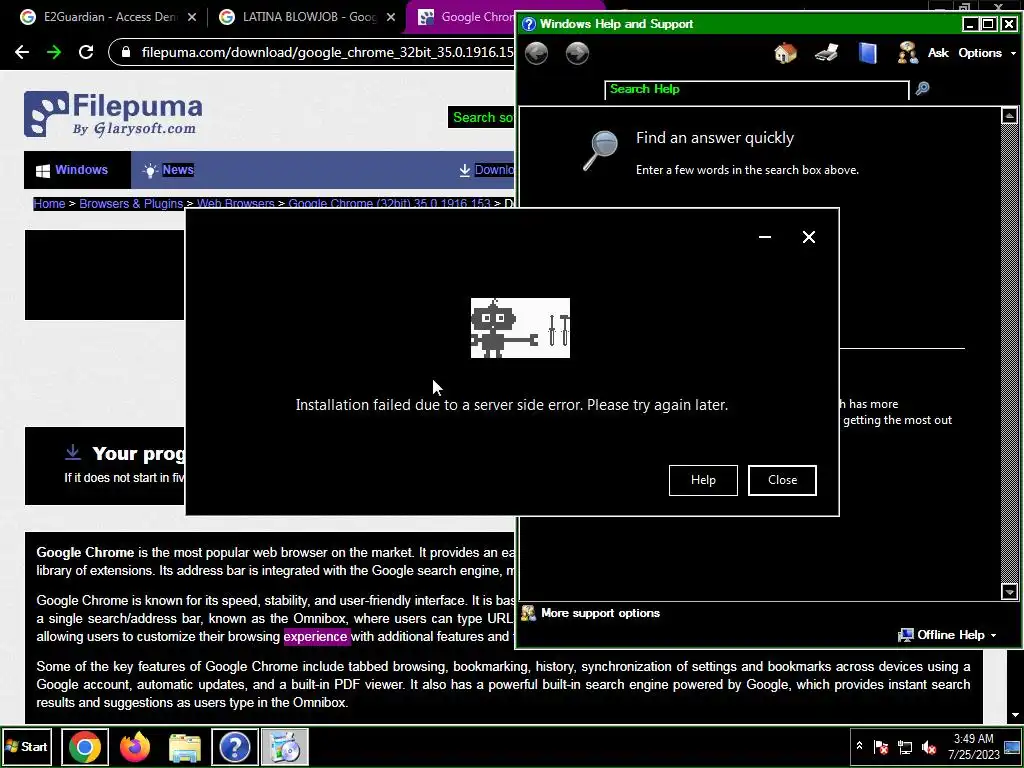Click the Search Help magnifier button
Screen dimensions: 1024x768
tap(921, 89)
